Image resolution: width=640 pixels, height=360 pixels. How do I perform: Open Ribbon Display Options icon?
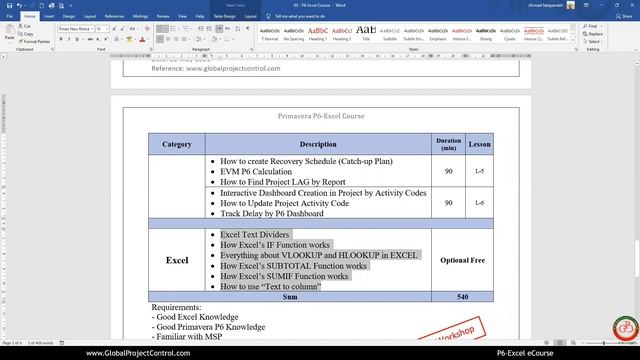coord(586,5)
